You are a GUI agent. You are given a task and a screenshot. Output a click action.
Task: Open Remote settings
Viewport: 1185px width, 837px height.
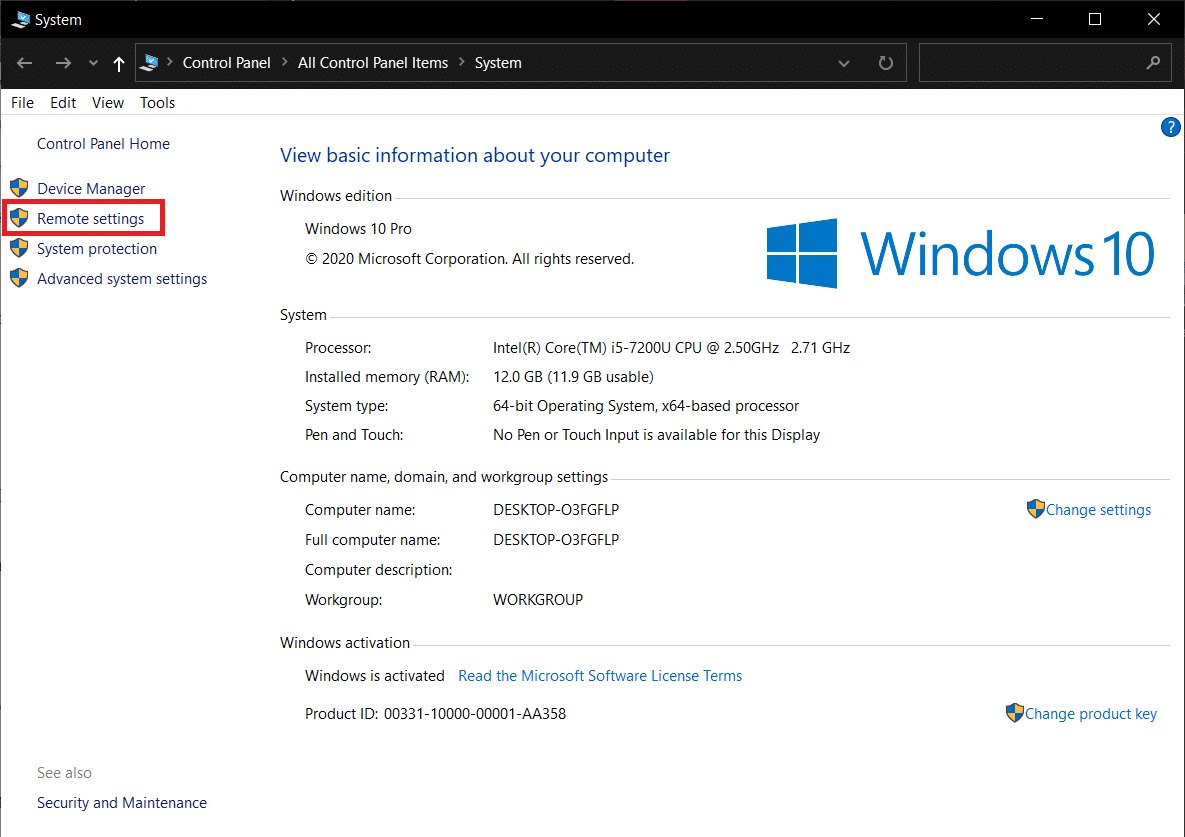click(90, 218)
